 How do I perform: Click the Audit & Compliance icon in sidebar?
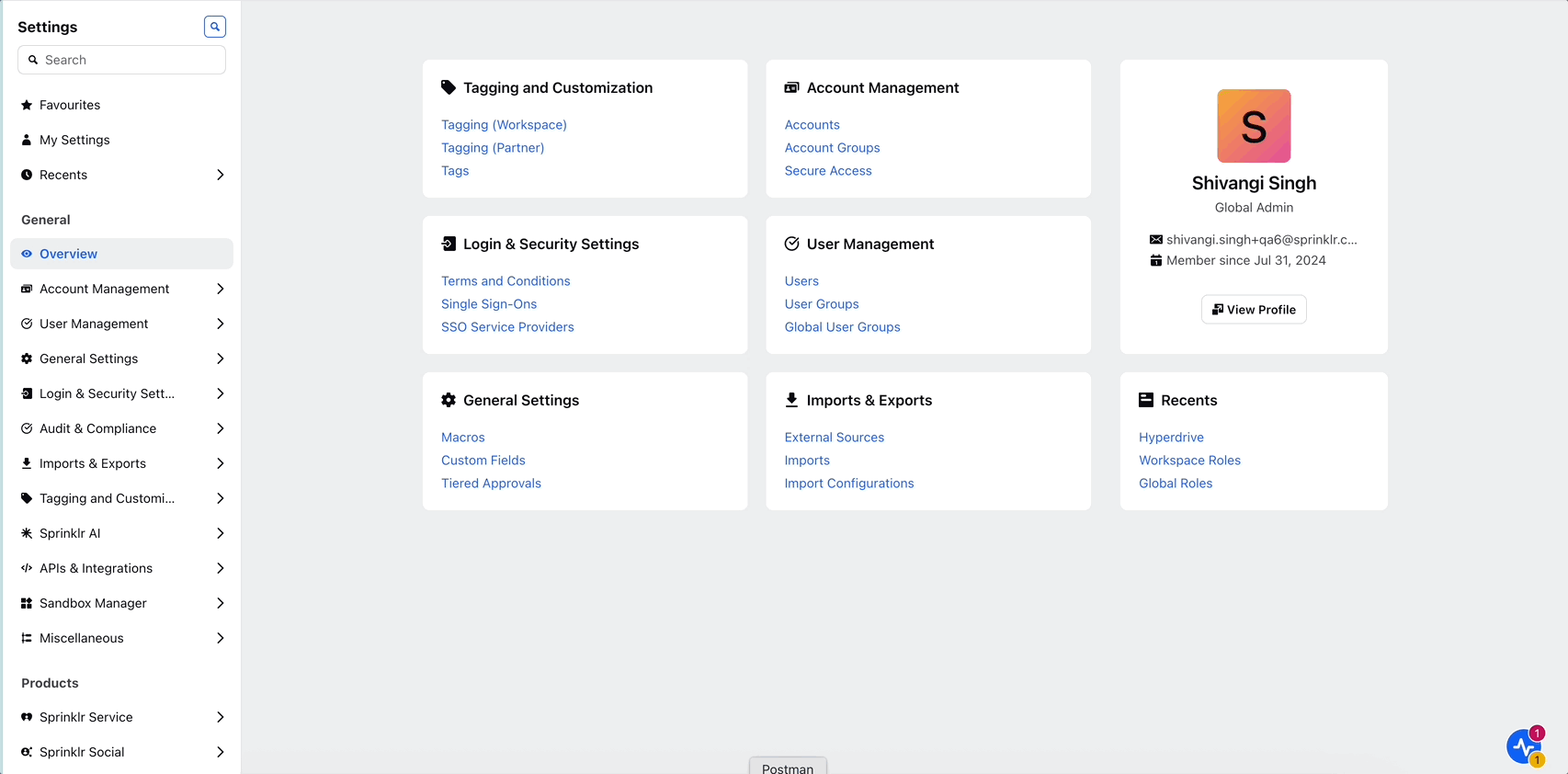[27, 428]
